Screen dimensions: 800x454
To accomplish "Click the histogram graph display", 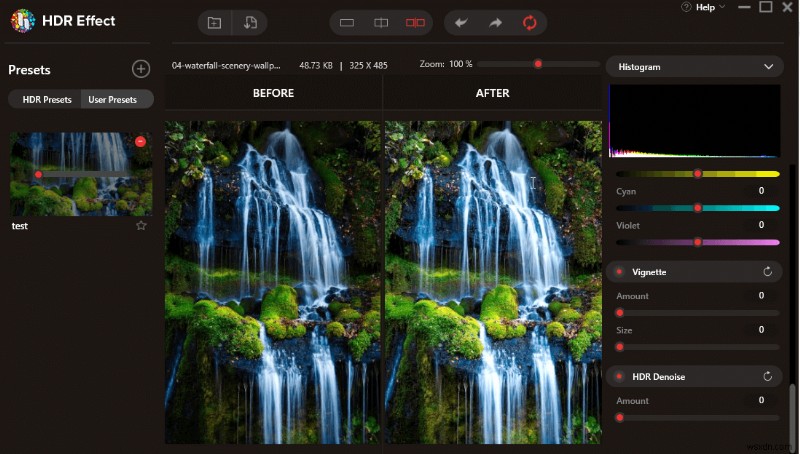I will (694, 121).
